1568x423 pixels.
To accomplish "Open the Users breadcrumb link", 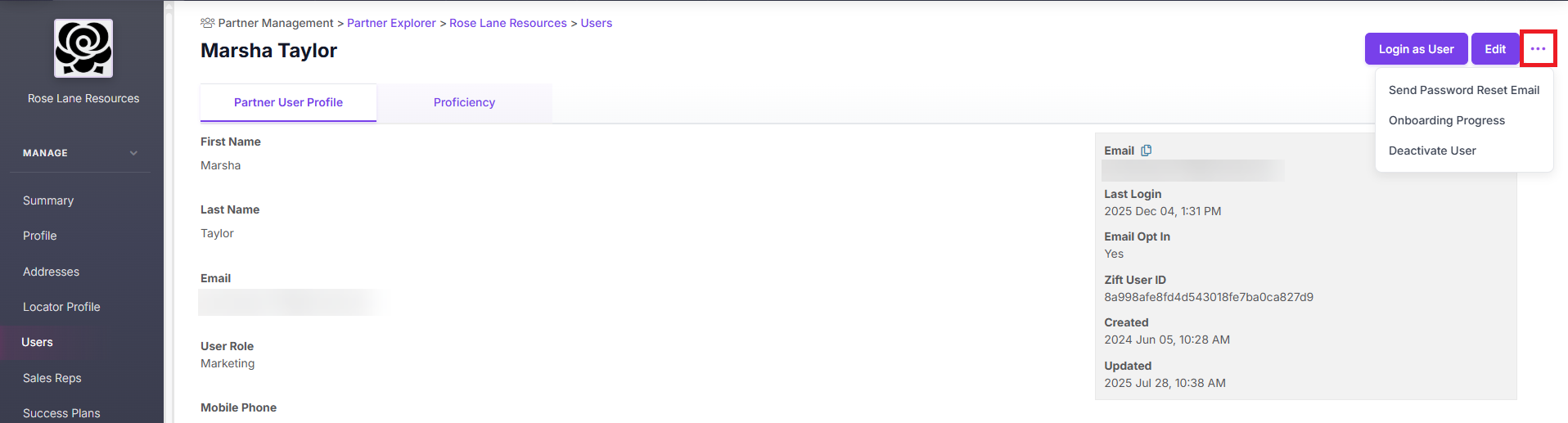I will coord(596,23).
